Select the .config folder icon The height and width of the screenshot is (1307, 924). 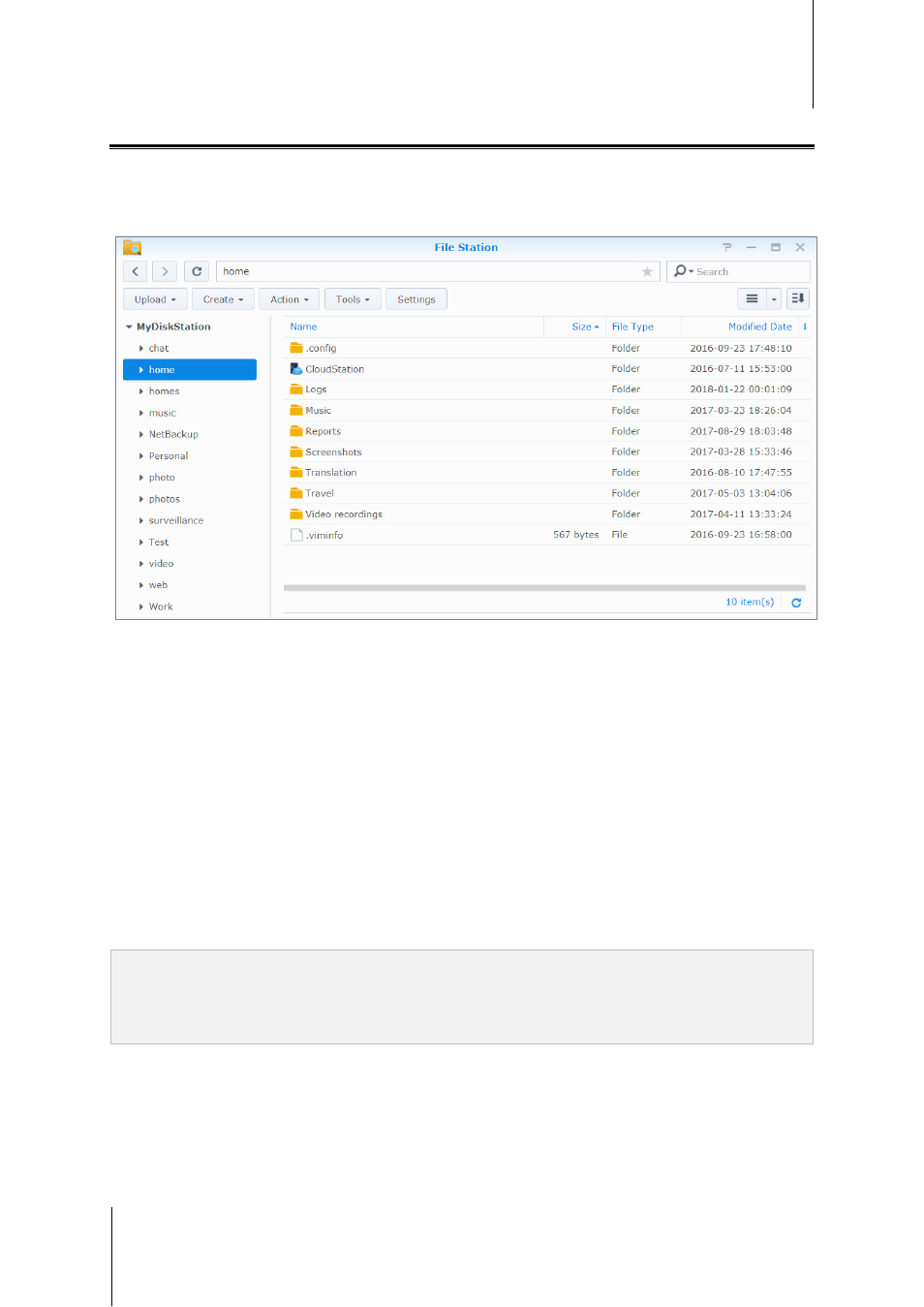[296, 348]
